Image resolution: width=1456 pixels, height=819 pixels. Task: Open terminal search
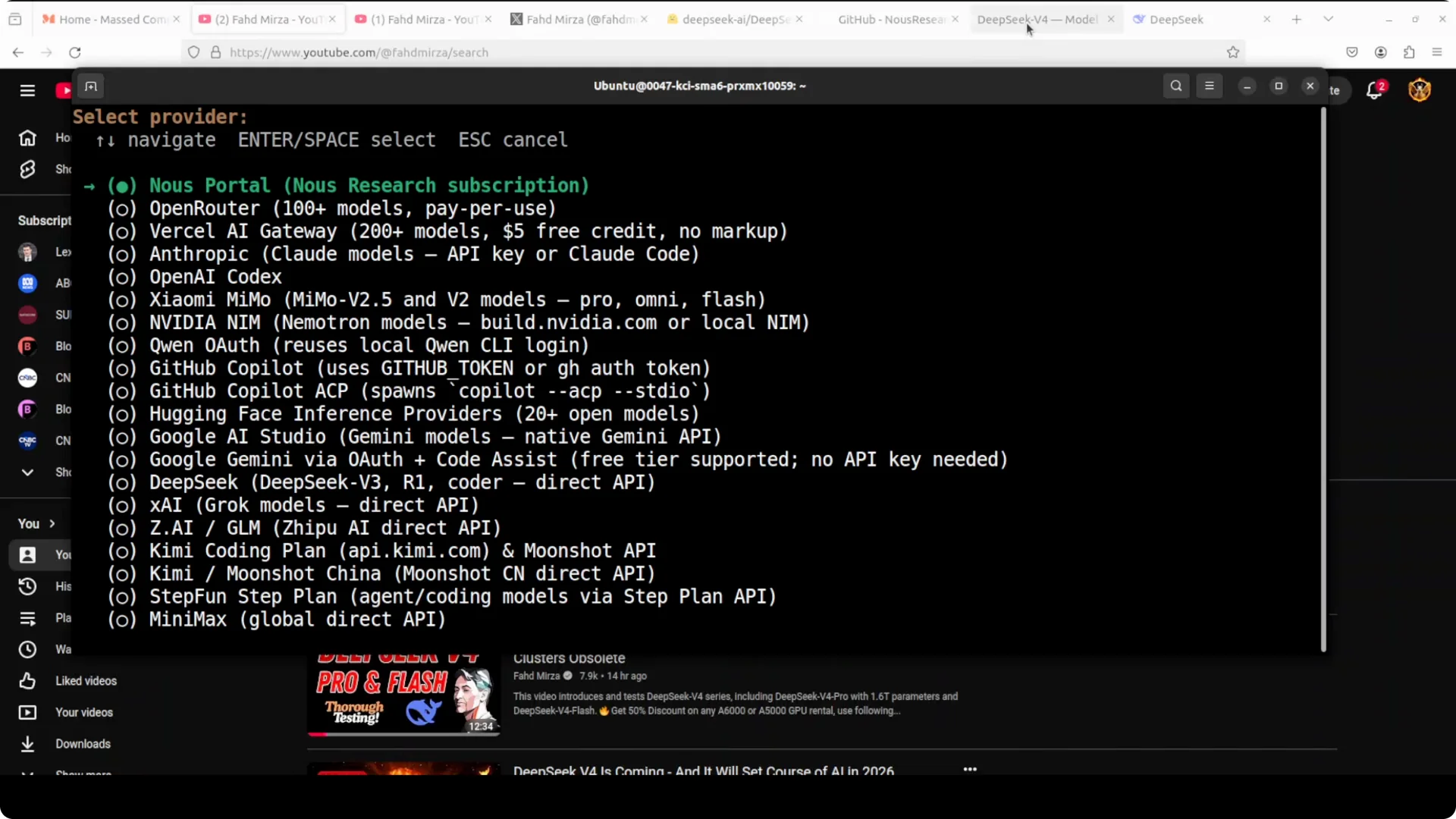(1176, 86)
